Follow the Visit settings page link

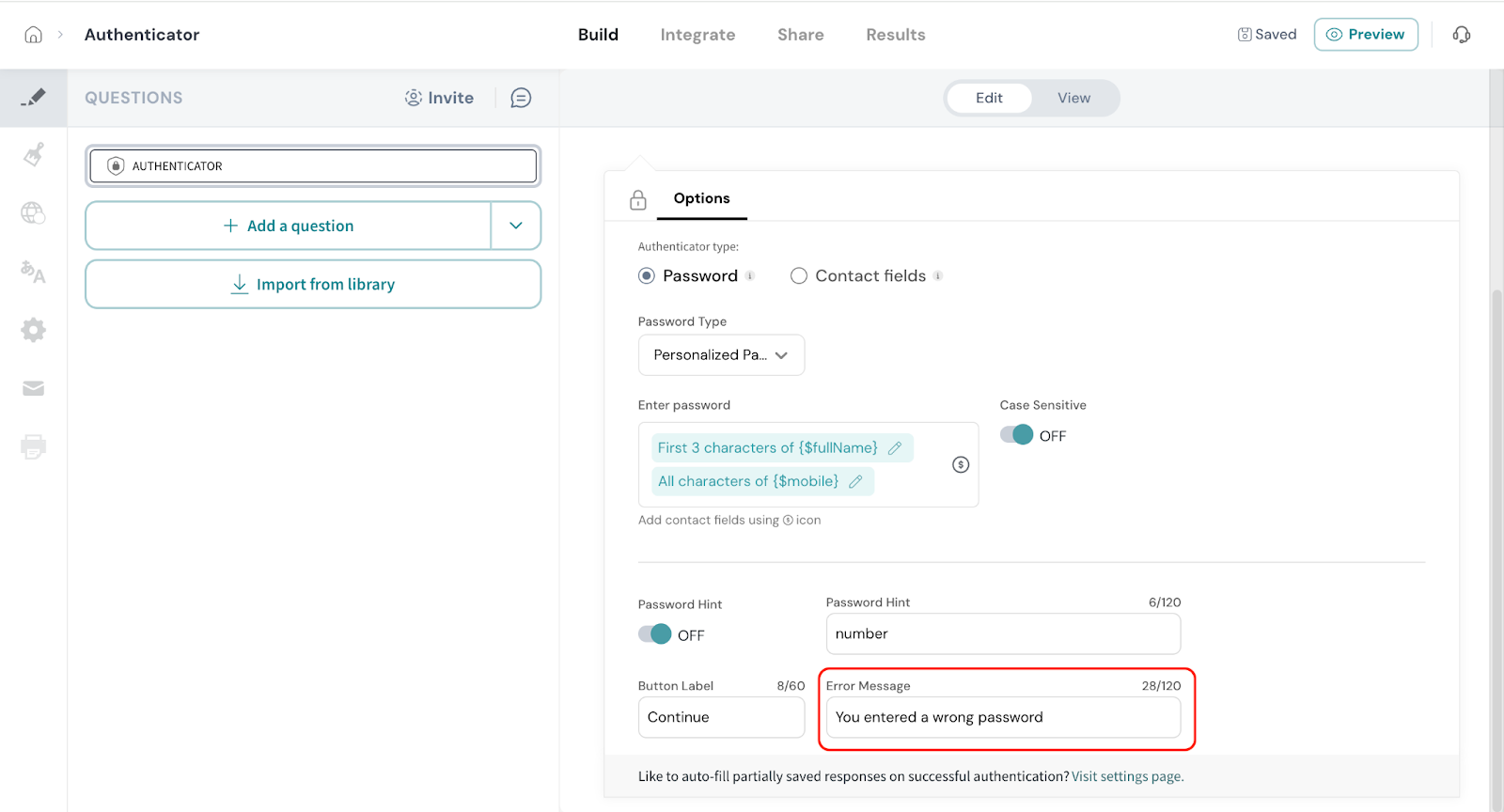[x=1127, y=776]
